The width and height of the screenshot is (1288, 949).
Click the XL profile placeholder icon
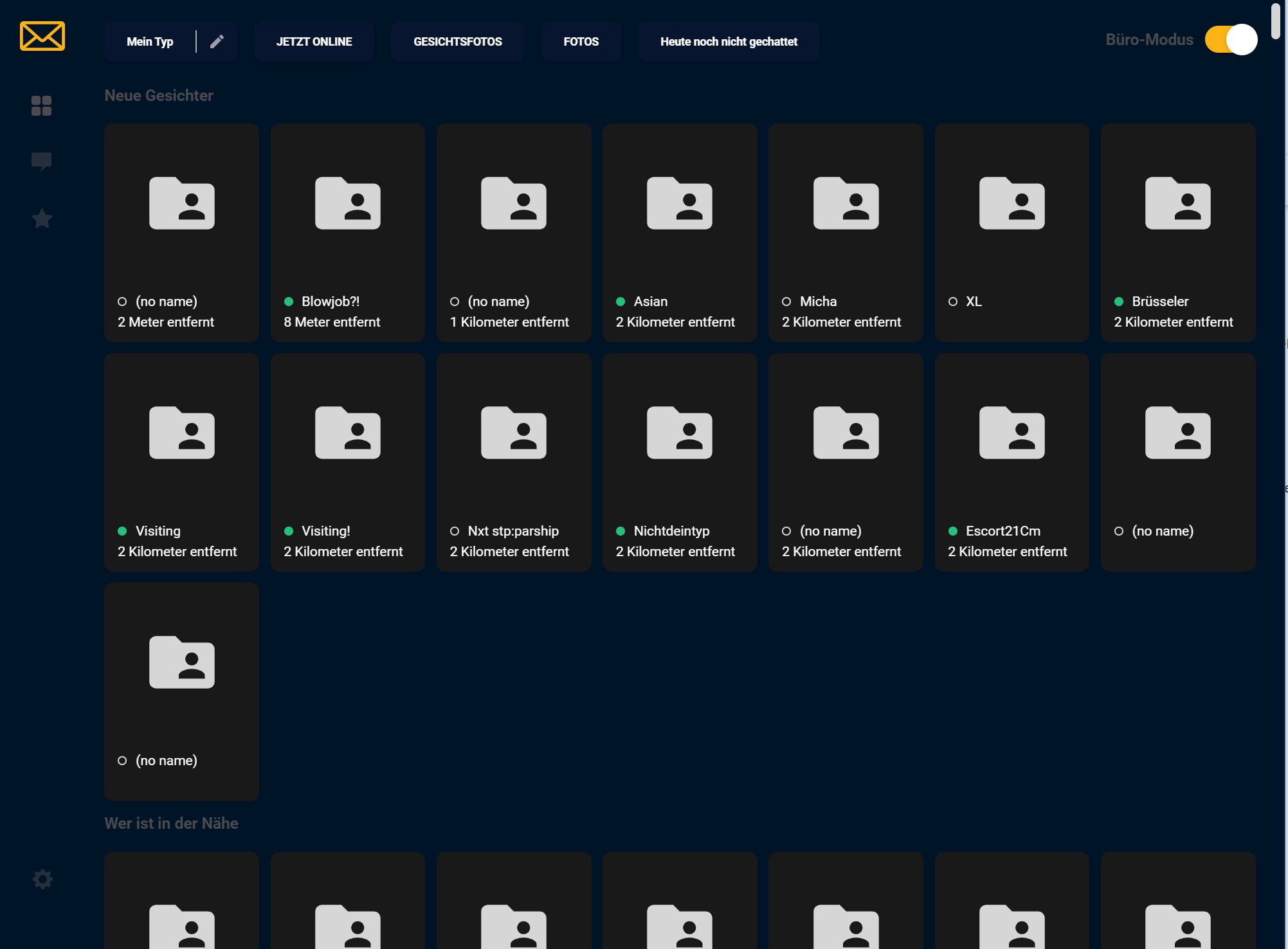click(x=1011, y=203)
